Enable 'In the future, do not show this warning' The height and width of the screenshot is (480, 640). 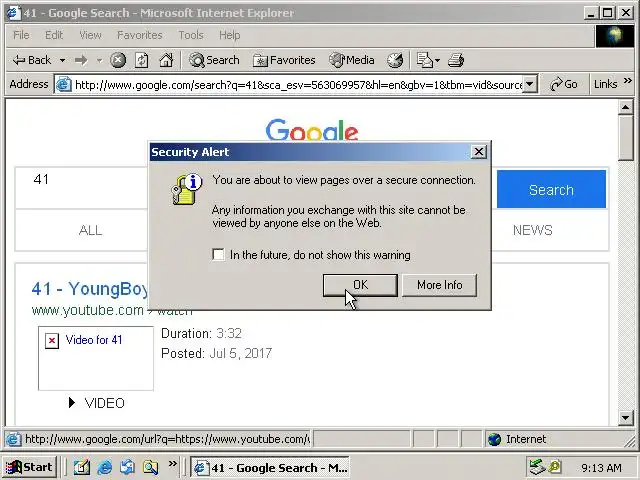coord(218,255)
